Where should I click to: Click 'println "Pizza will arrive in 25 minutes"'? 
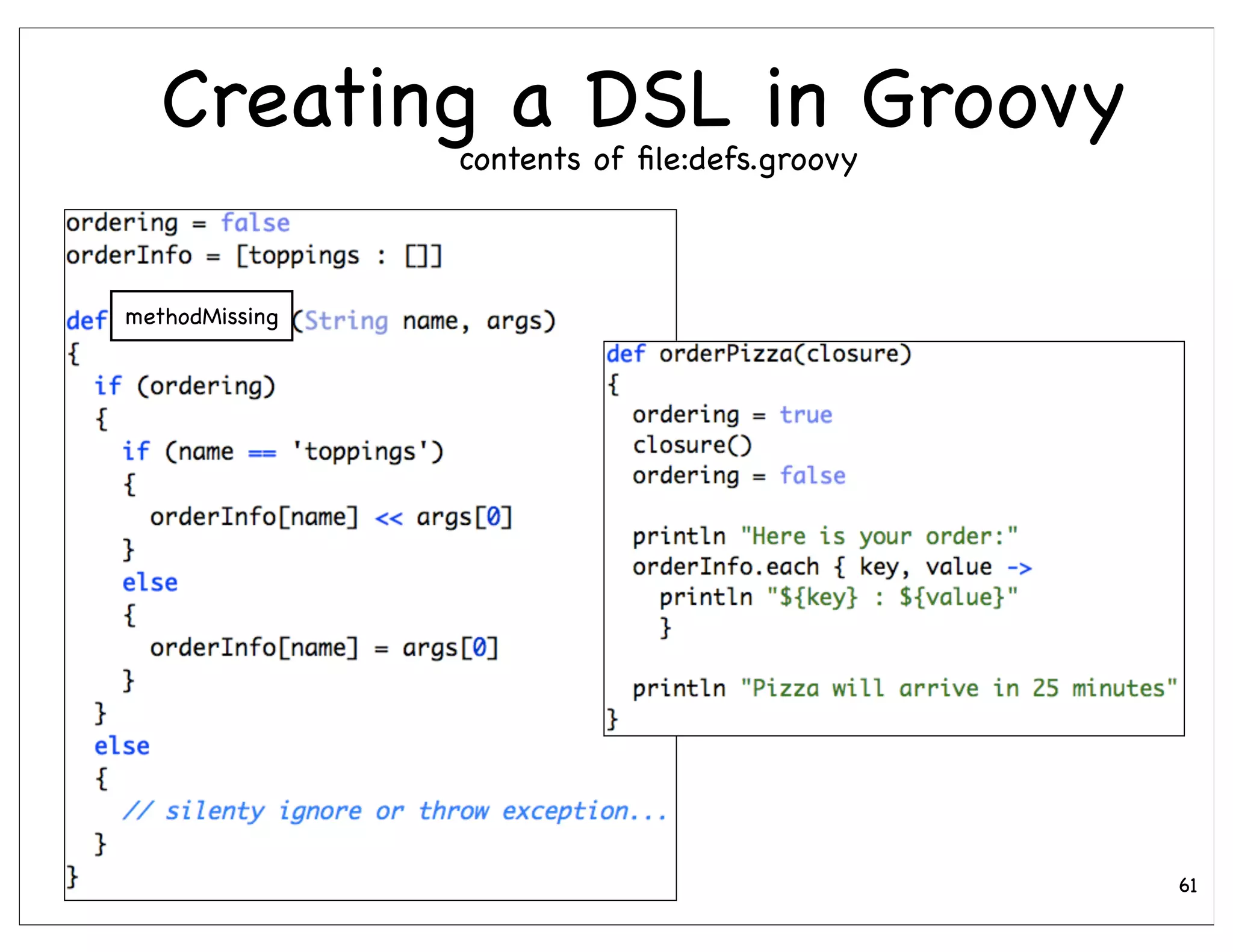click(905, 688)
